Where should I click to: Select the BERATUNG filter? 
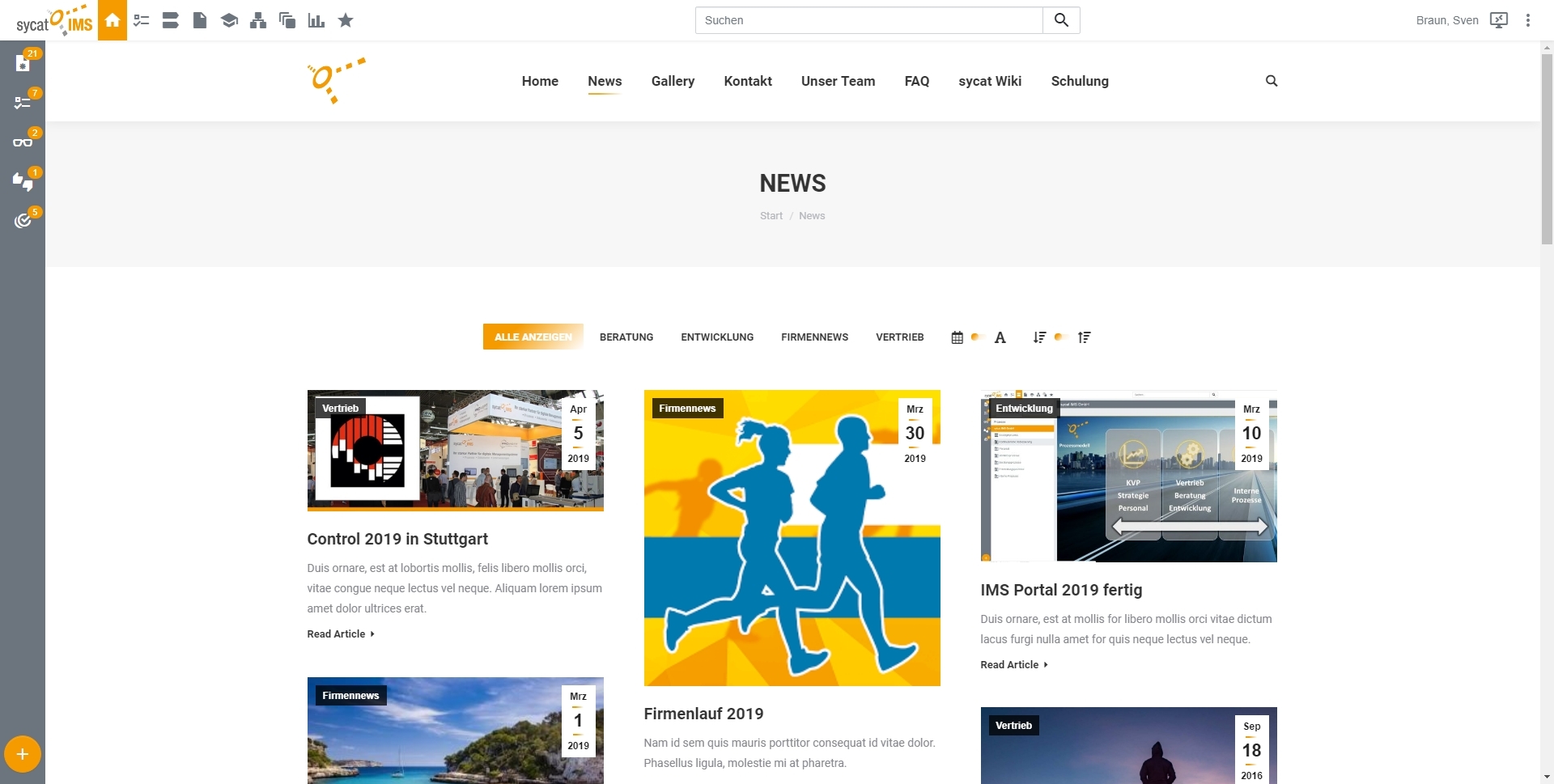pyautogui.click(x=626, y=337)
